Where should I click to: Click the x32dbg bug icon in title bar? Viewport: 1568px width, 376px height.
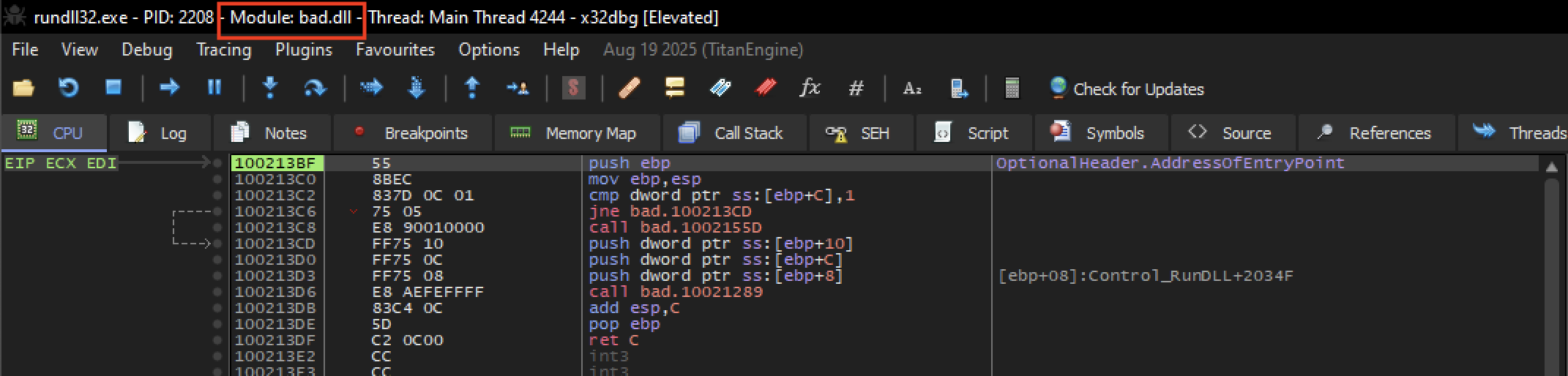15,16
